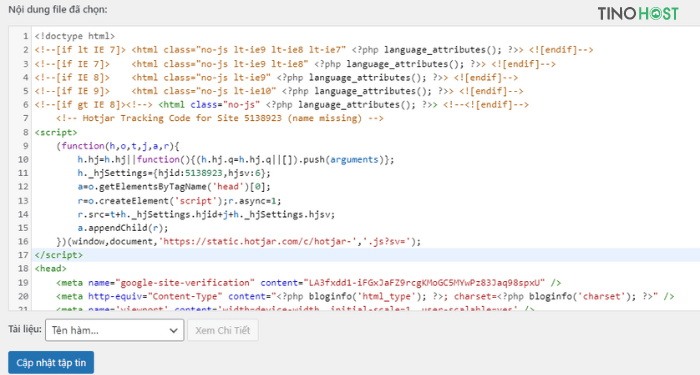Click the 'Xem Chi Tiết' button
The width and height of the screenshot is (700, 375).
(222, 330)
